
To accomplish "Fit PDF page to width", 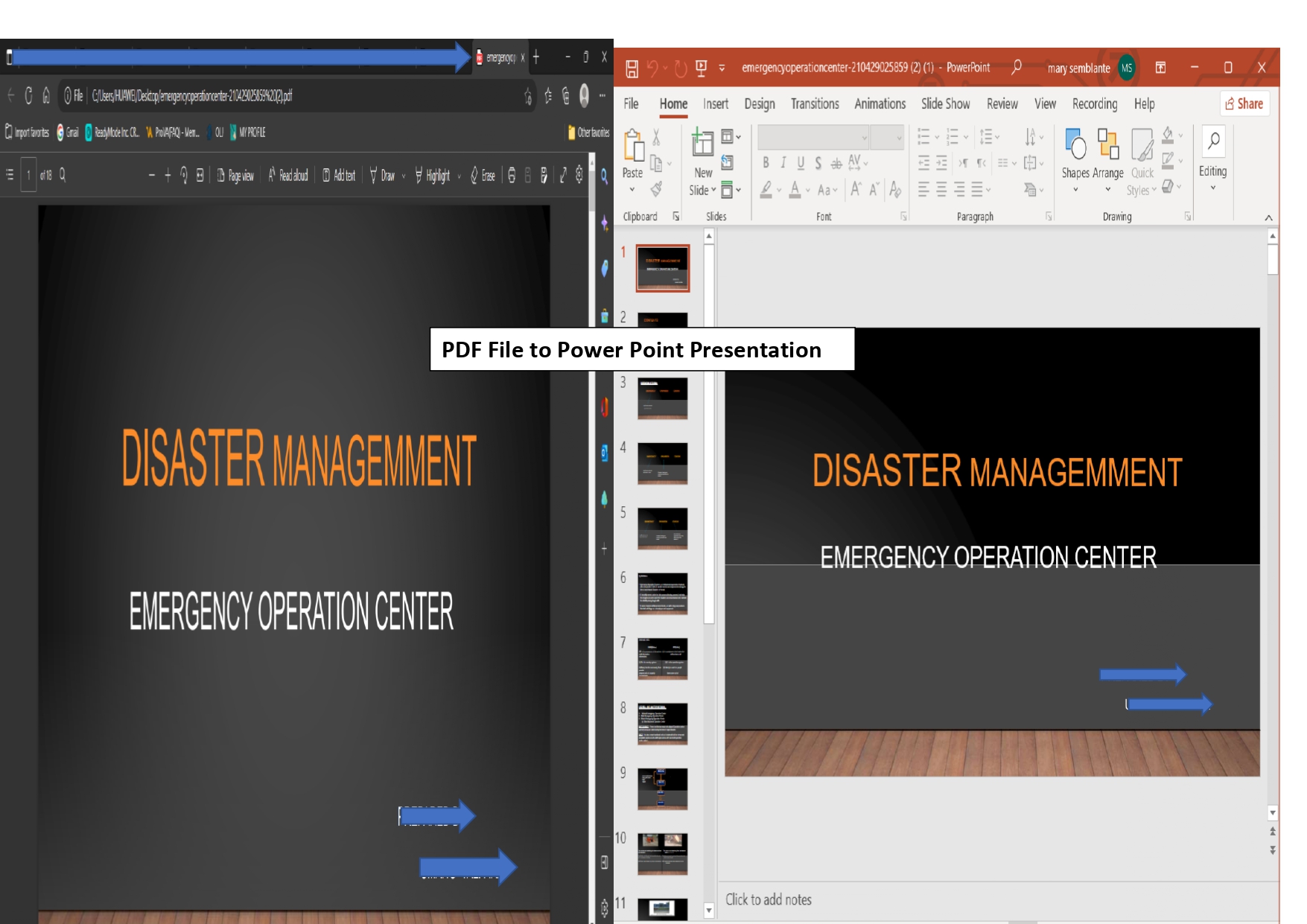I will coord(200,175).
